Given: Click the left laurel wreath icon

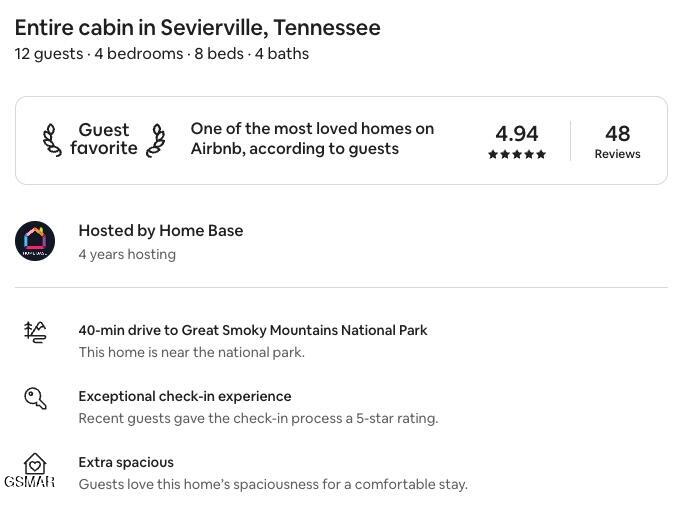Looking at the screenshot, I should coord(52,140).
